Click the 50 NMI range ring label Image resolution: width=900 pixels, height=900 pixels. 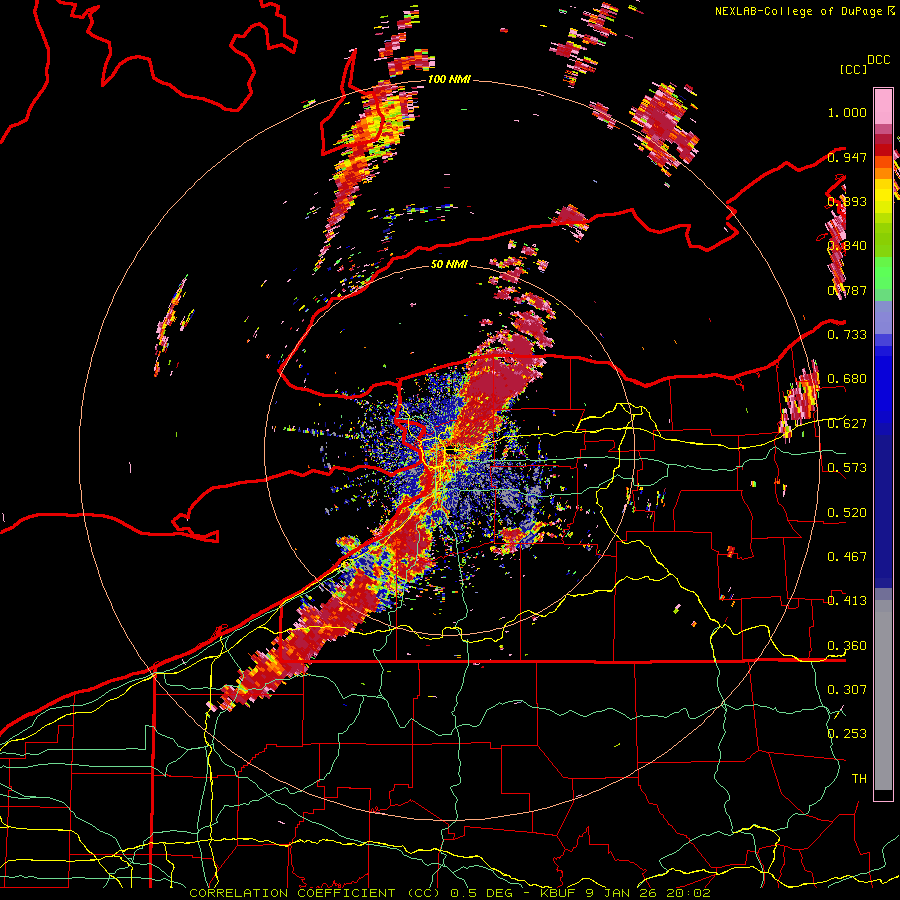[449, 265]
